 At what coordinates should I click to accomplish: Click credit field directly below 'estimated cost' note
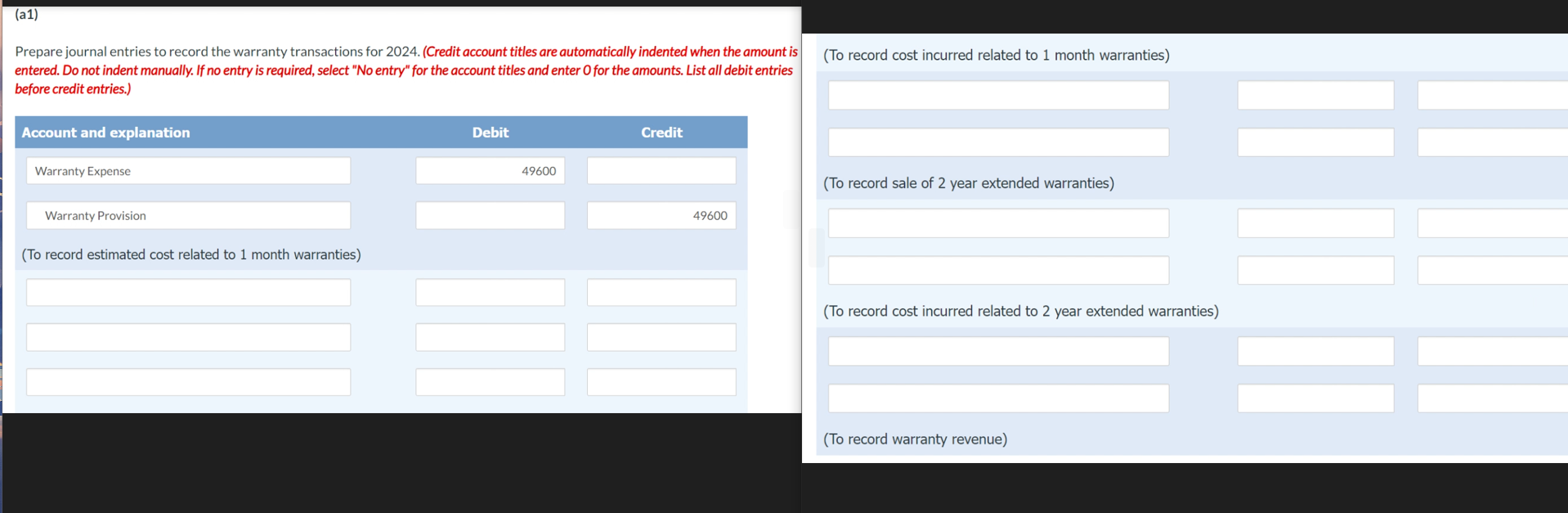tap(661, 293)
